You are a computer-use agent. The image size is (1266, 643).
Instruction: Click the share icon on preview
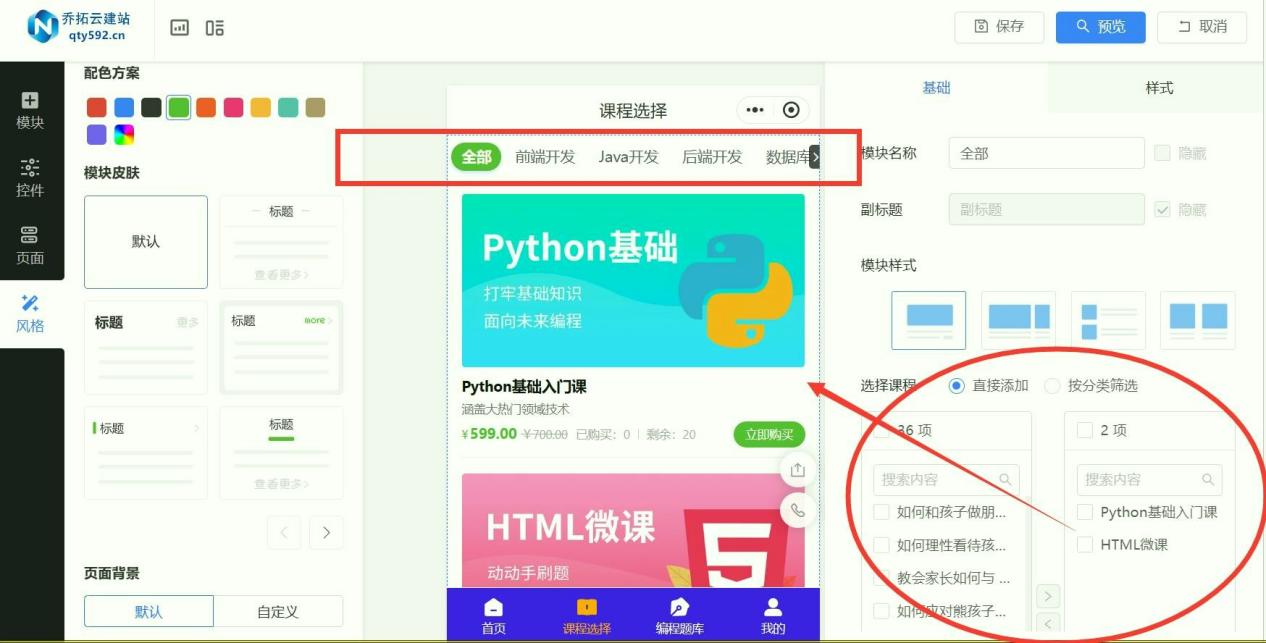point(797,469)
